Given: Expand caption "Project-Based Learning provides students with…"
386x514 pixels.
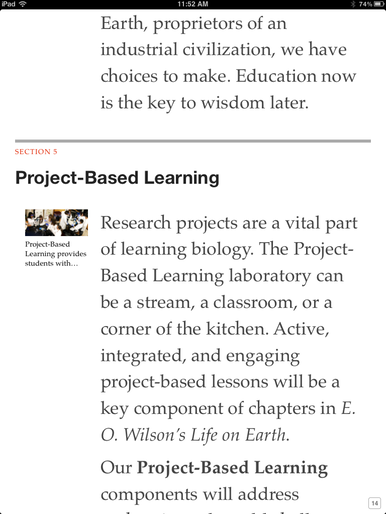Looking at the screenshot, I should pos(56,254).
